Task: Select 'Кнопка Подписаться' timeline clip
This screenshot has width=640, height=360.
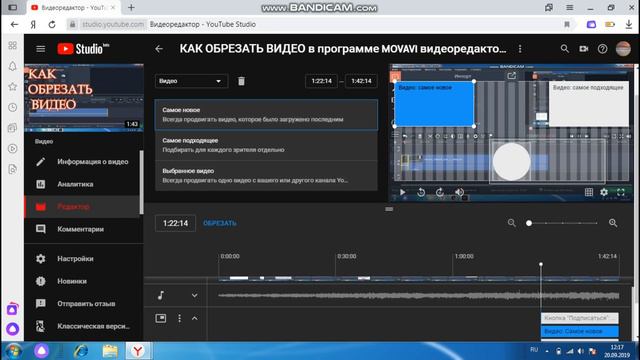Action: pos(580,318)
